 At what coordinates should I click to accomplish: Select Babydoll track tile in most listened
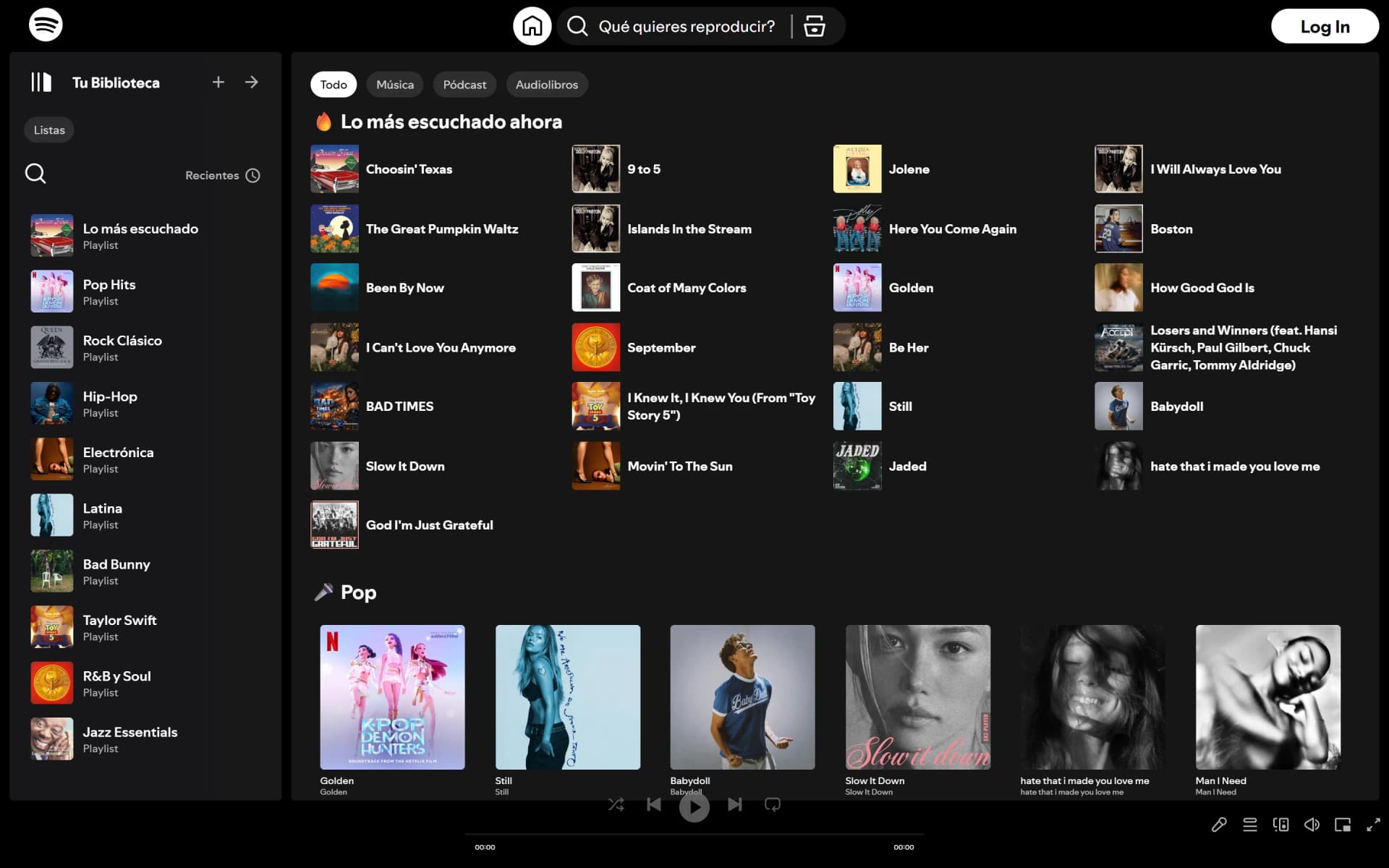[x=1221, y=407]
